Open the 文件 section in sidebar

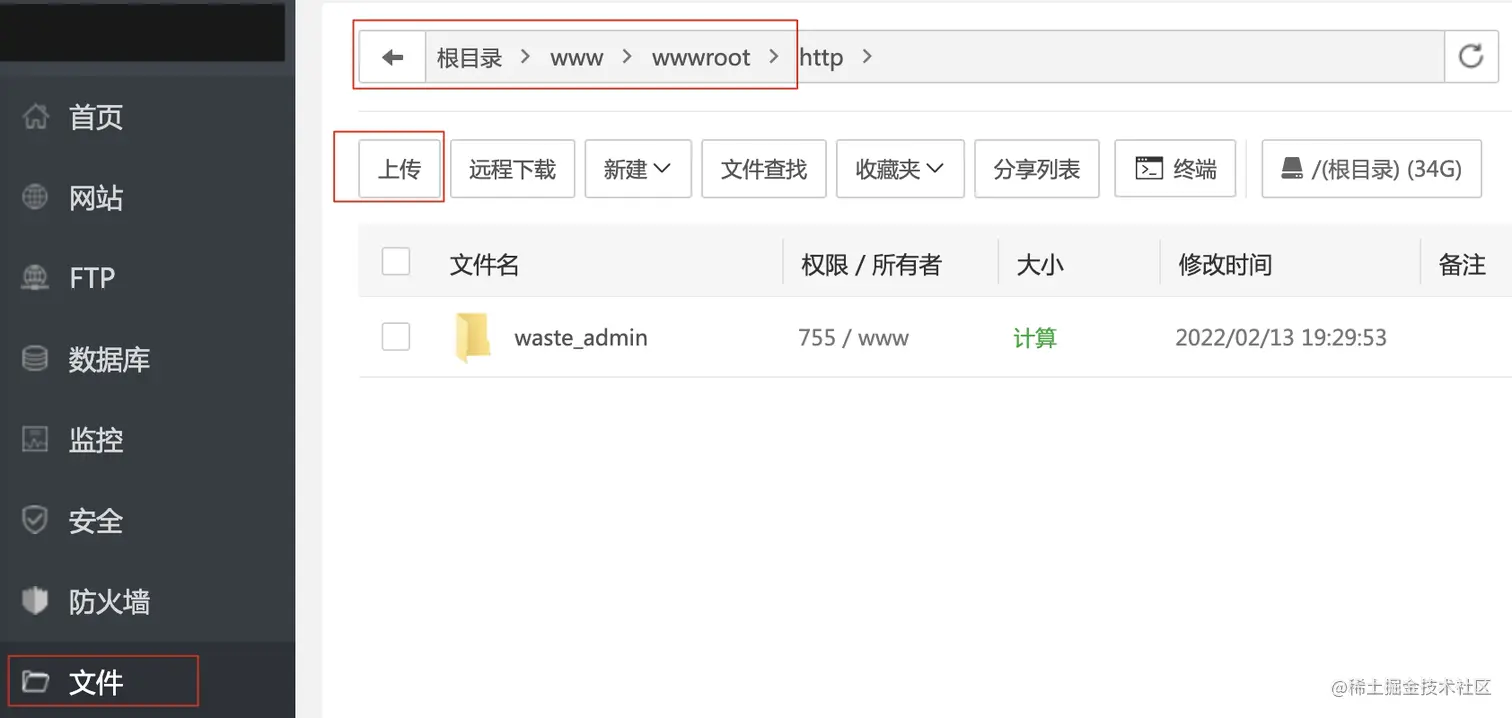pos(96,682)
